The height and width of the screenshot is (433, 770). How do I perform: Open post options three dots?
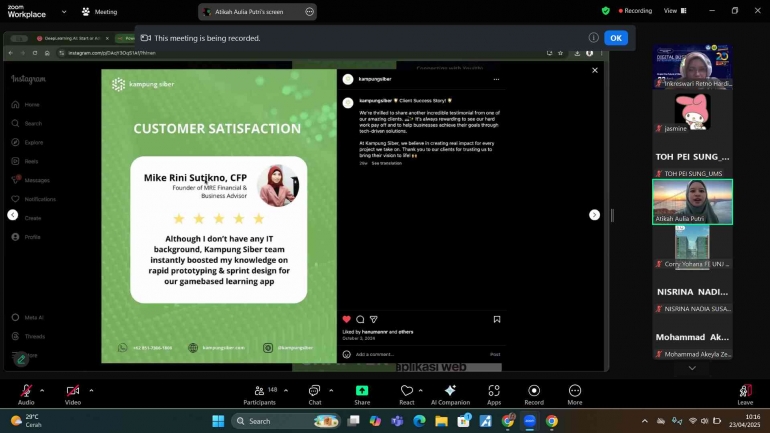click(496, 79)
